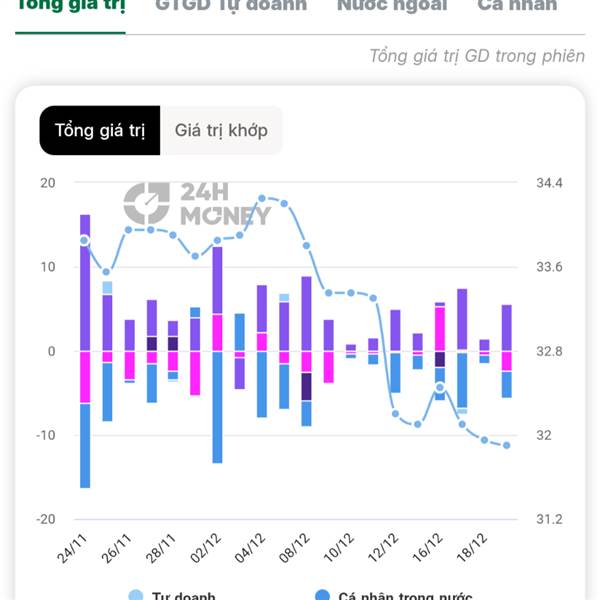Open the Nước ngoài tab
Viewport: 600px width, 600px height.
391,8
